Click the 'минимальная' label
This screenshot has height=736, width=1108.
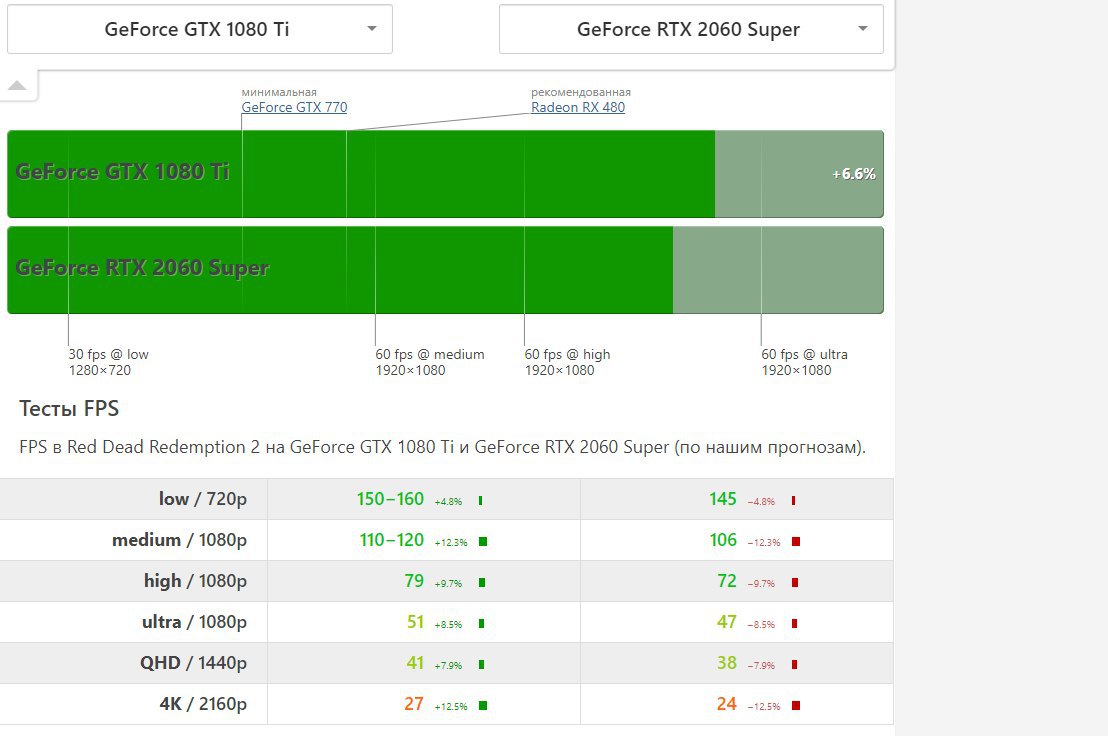(x=279, y=92)
